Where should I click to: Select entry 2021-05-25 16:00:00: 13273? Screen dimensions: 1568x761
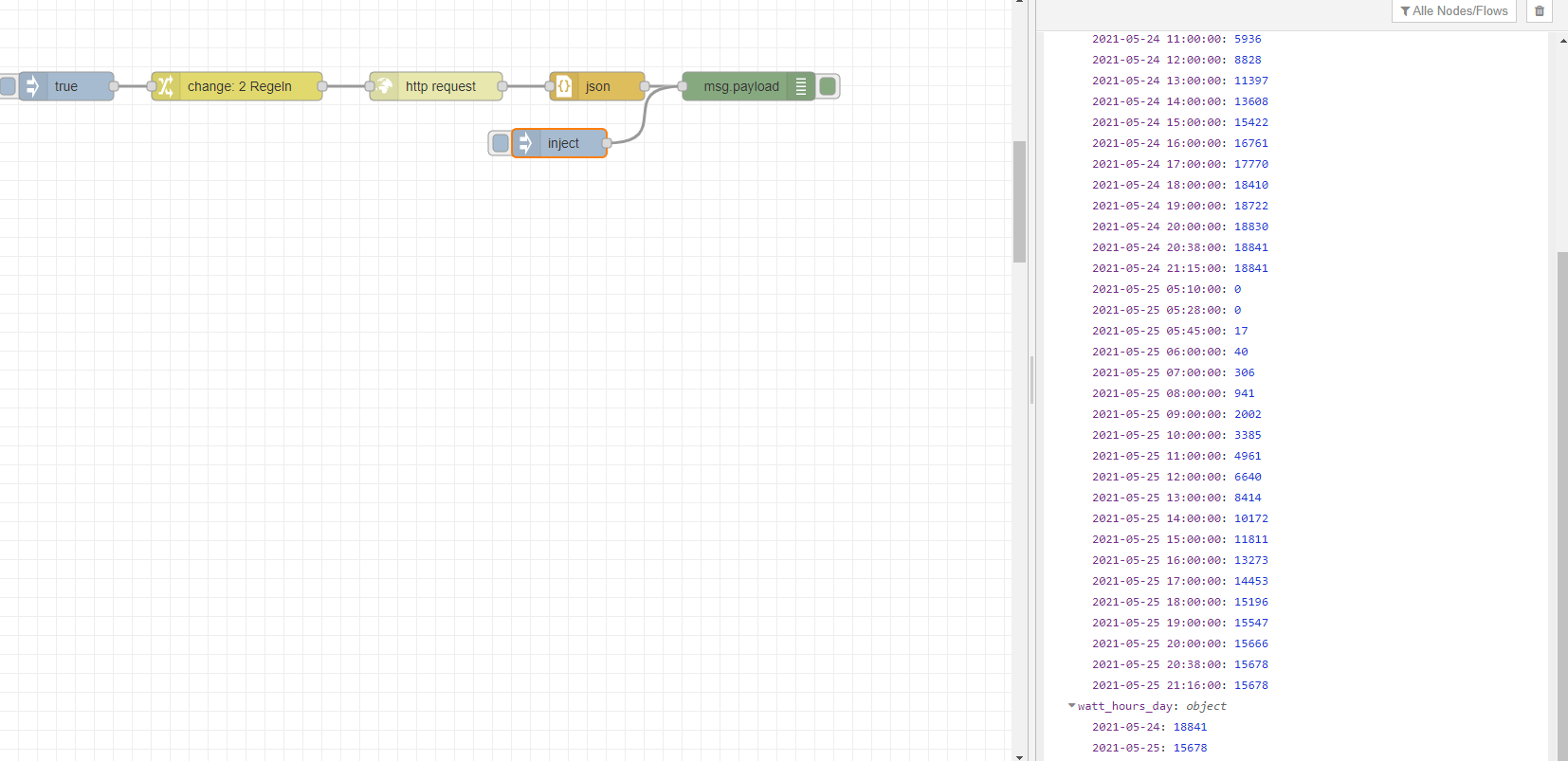tap(1180, 560)
